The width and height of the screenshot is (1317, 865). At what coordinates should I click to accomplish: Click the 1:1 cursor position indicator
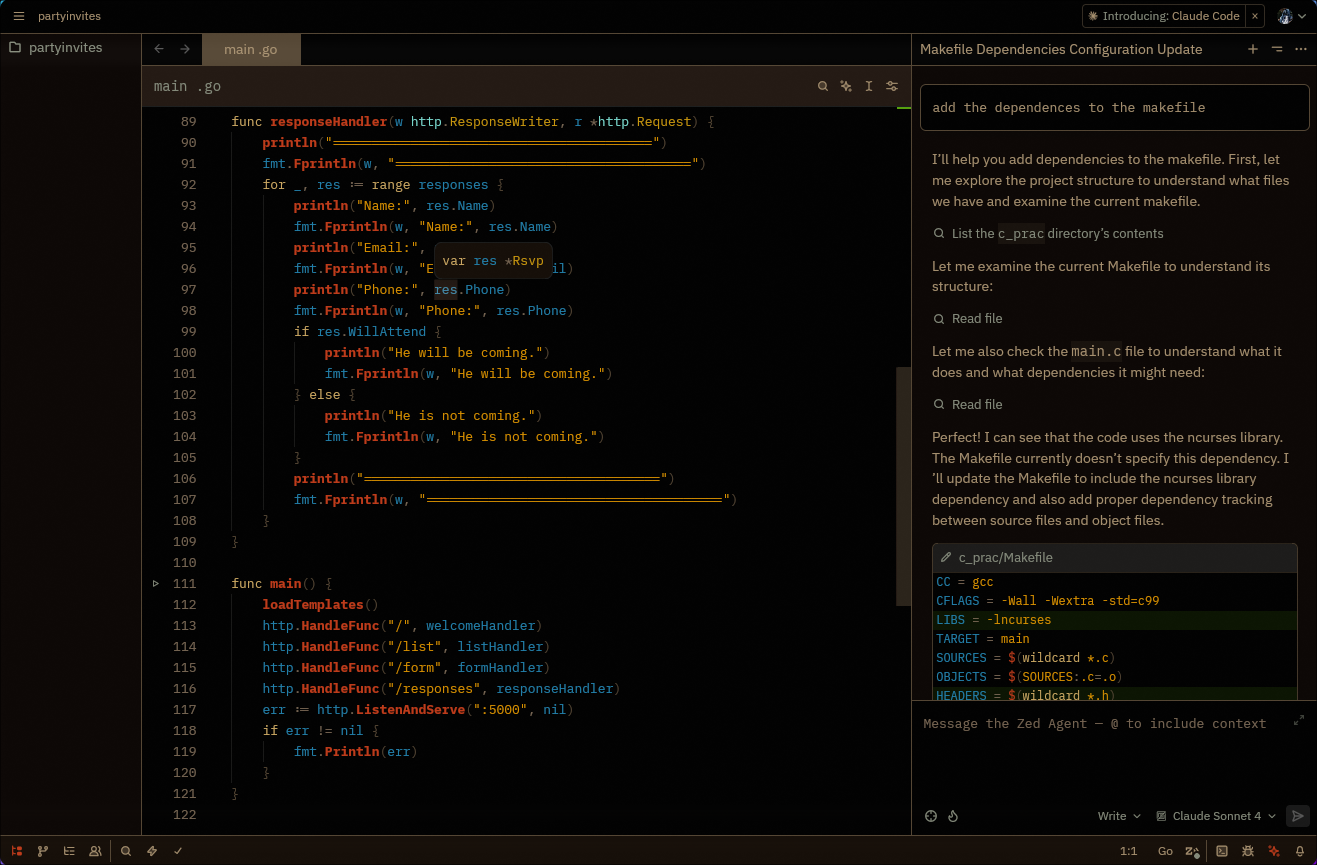pyautogui.click(x=1128, y=851)
